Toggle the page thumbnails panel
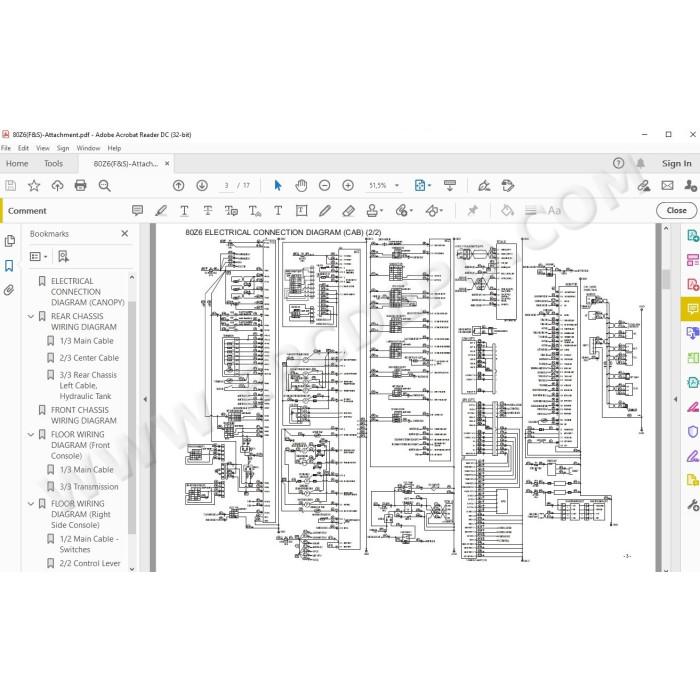 tap(9, 241)
